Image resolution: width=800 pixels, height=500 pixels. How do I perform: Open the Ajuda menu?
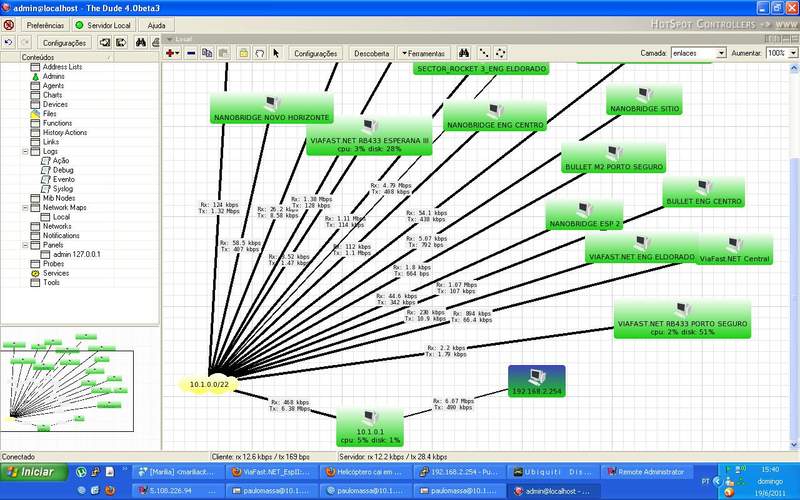point(156,25)
